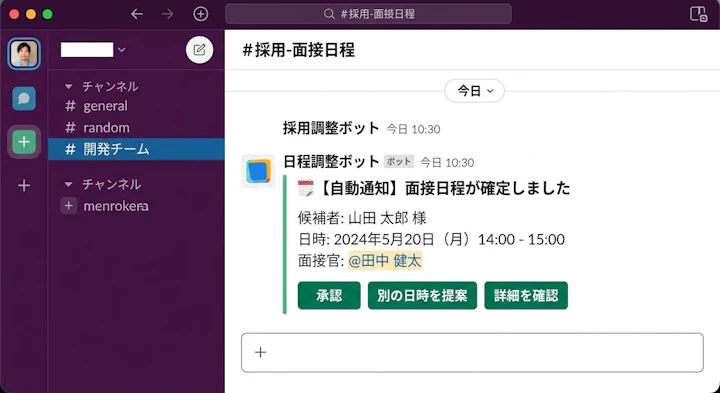The image size is (720, 393).
Task: Click the 今日 10:30 timestamp beside 採用調整ボット
Action: (413, 129)
